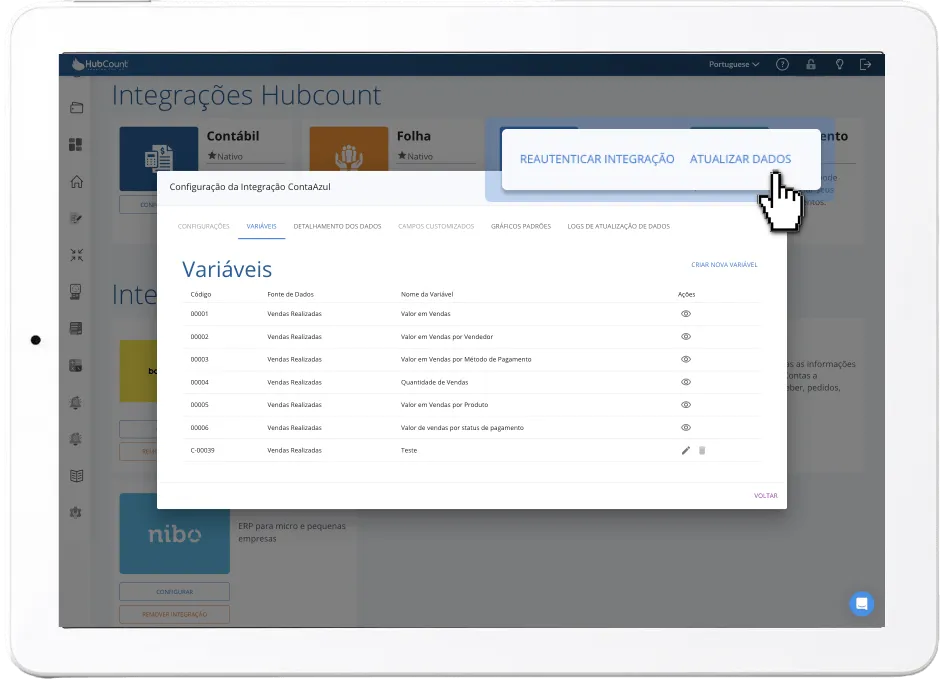Screen dimensions: 944x681
Task: Click the name Quantidade de Vendas
Action: click(x=434, y=382)
